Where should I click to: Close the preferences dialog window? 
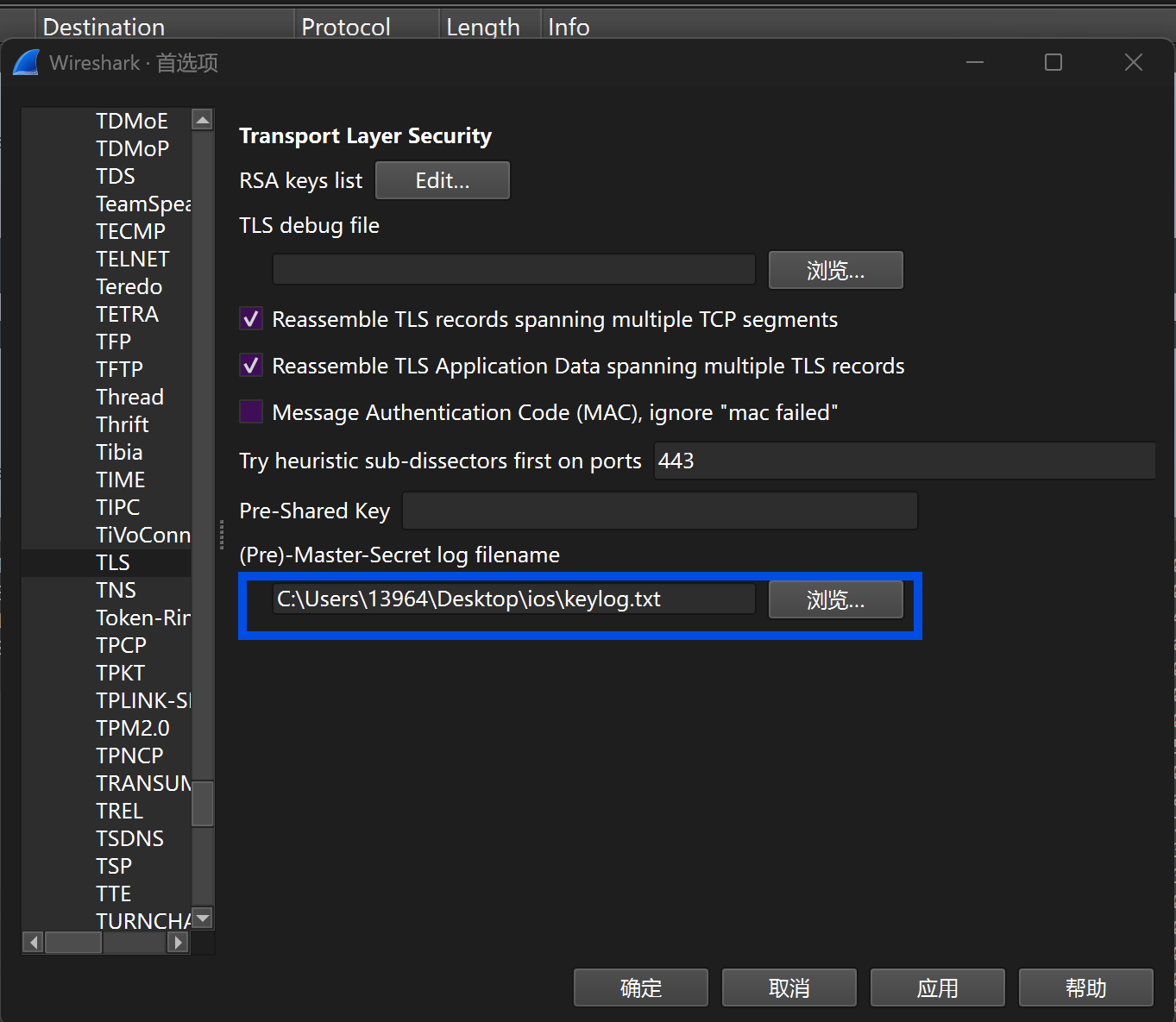[x=1134, y=62]
